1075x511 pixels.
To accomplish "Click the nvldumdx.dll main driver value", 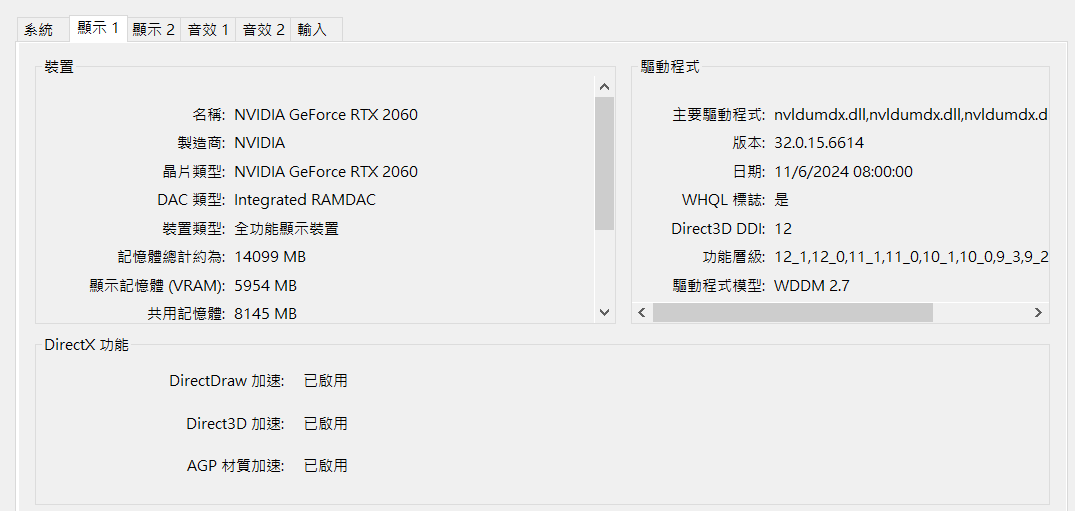I will click(x=910, y=115).
